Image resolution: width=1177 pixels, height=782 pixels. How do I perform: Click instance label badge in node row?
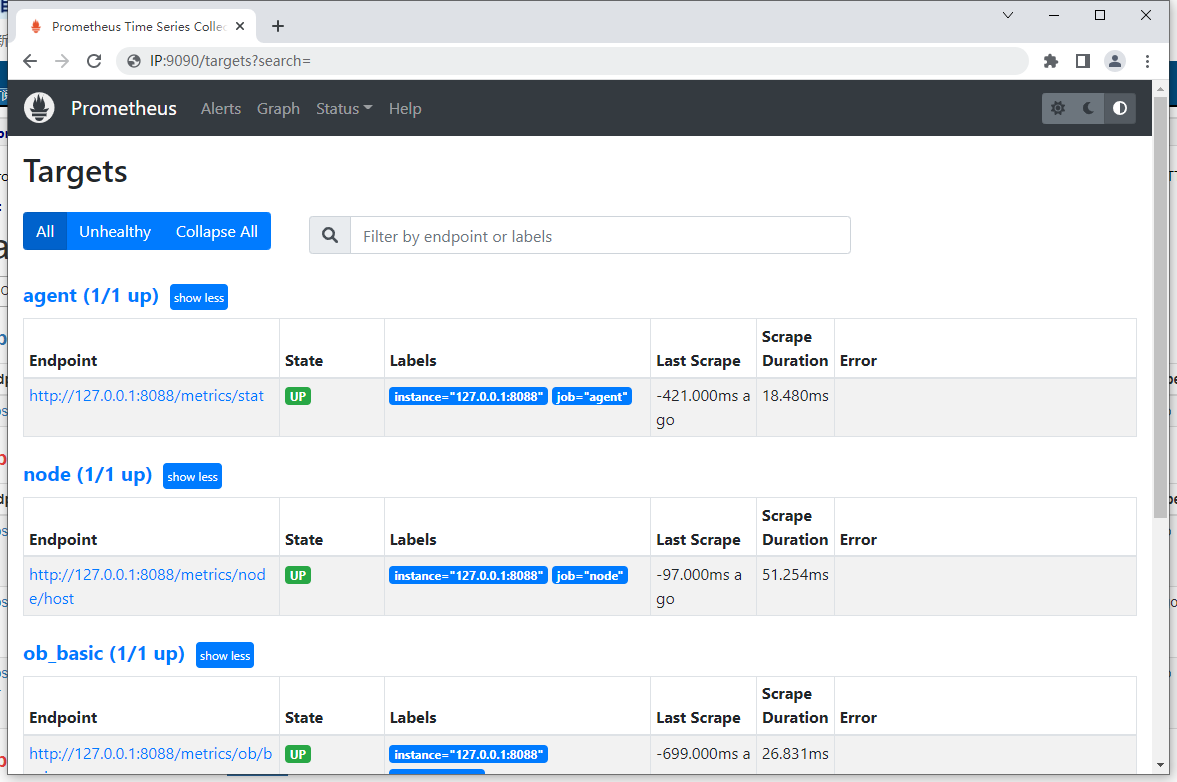coord(468,576)
